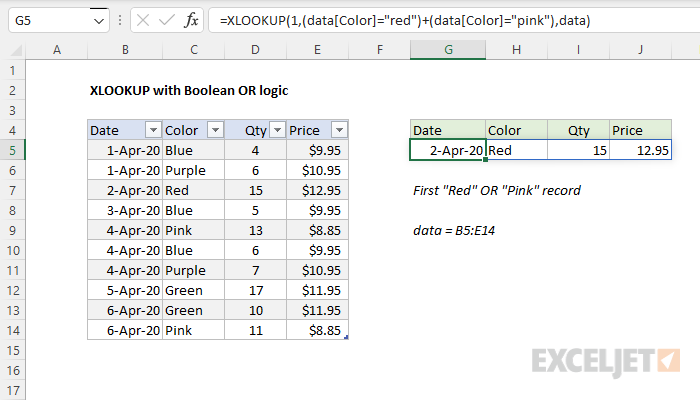
Task: Click the green Date header in G4
Action: tap(448, 130)
